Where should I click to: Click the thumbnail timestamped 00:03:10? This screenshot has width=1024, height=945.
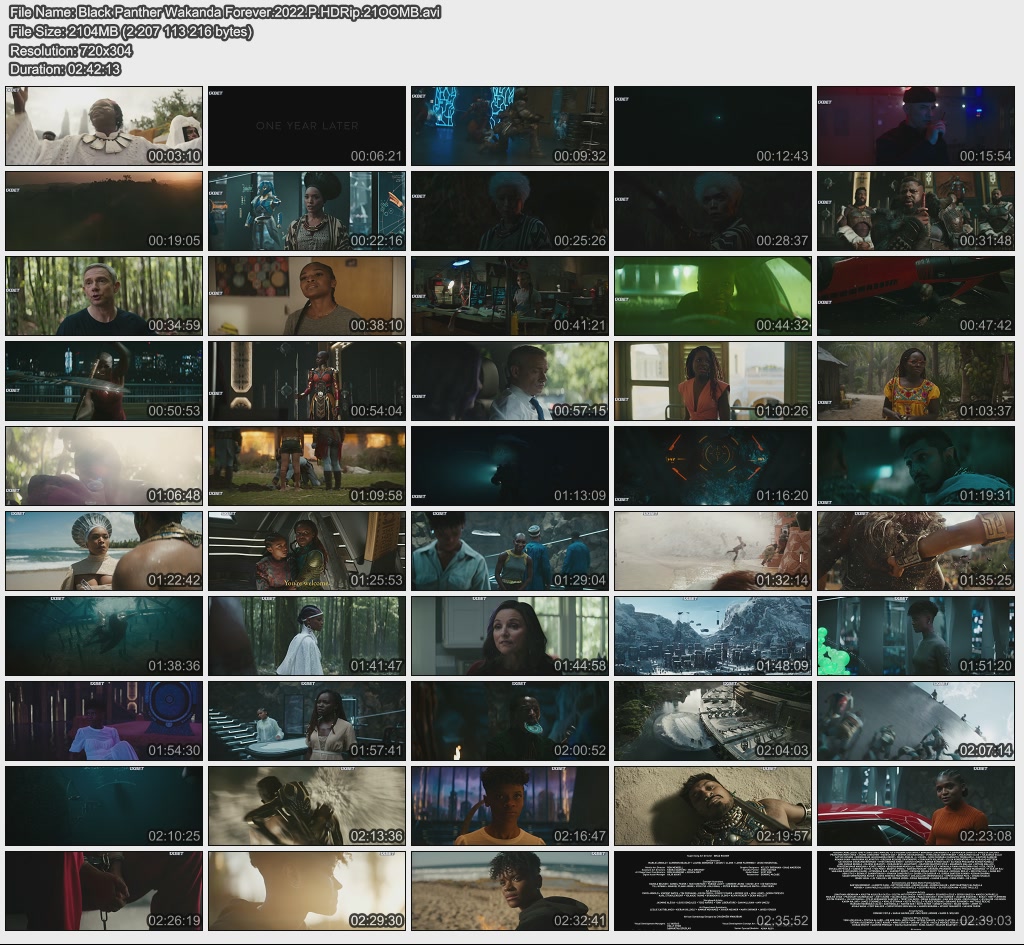pos(104,126)
